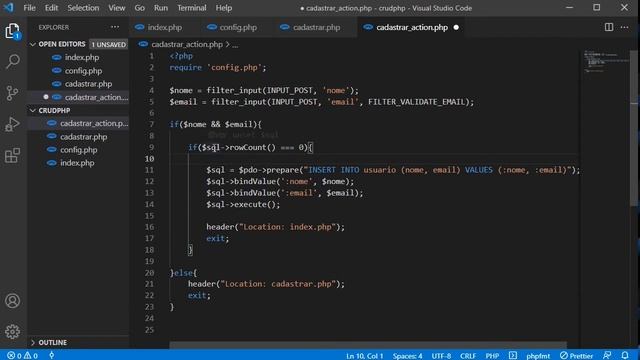
Task: Place cursor on the $sql->execute(); line
Action: pos(243,204)
